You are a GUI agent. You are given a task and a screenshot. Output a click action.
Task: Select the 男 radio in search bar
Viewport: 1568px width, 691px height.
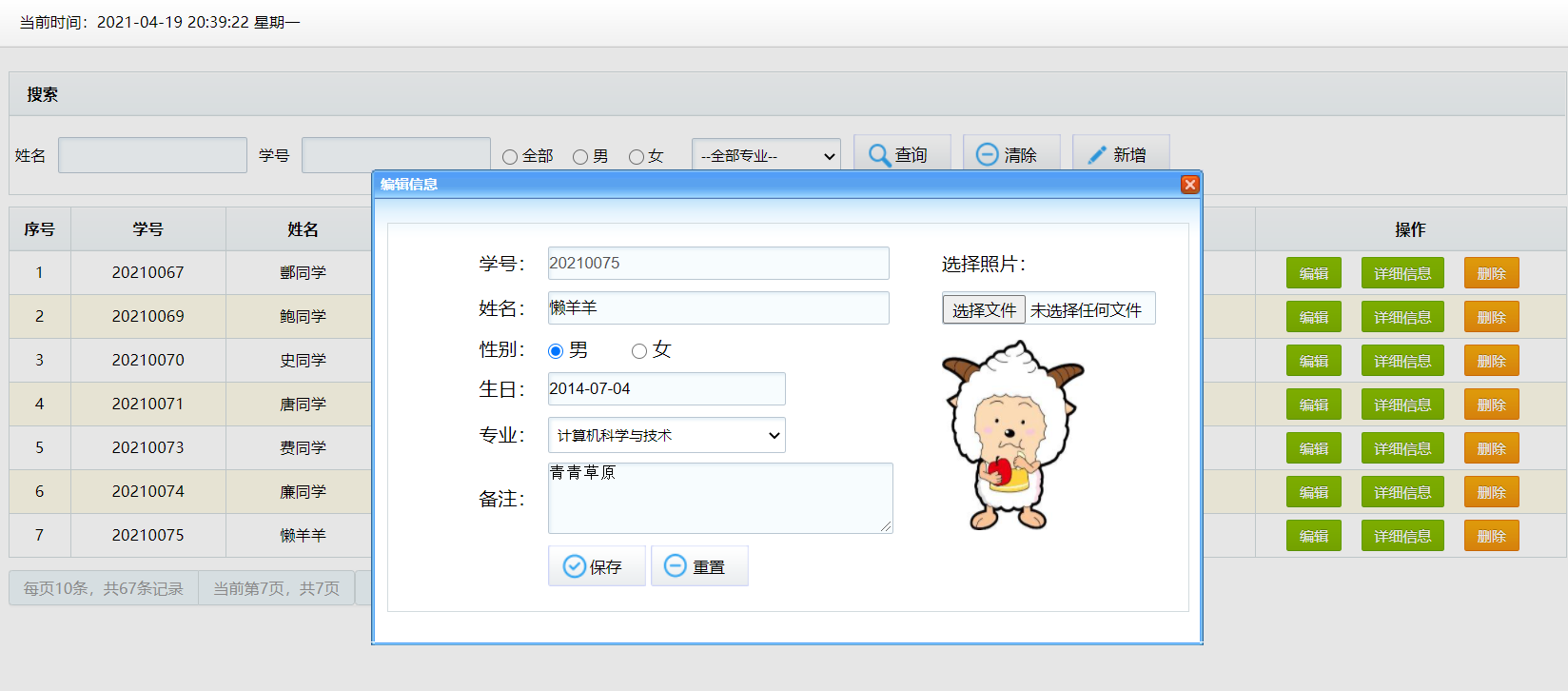580,157
